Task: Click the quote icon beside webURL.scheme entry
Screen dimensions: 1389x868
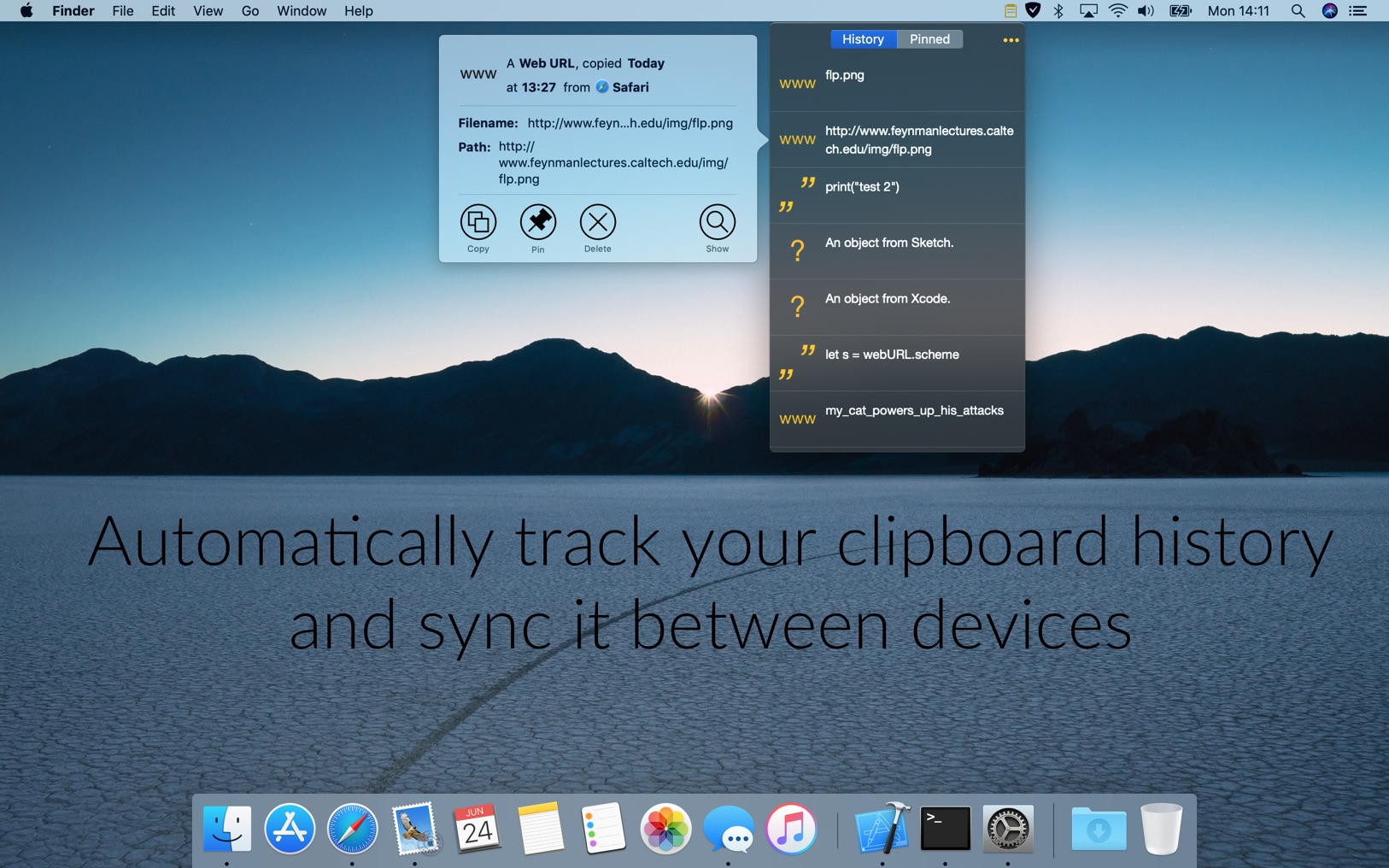Action: pyautogui.click(x=797, y=363)
